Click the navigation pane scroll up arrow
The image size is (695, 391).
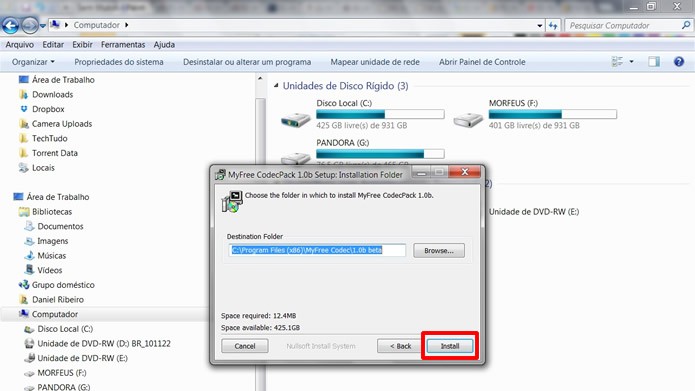260,78
